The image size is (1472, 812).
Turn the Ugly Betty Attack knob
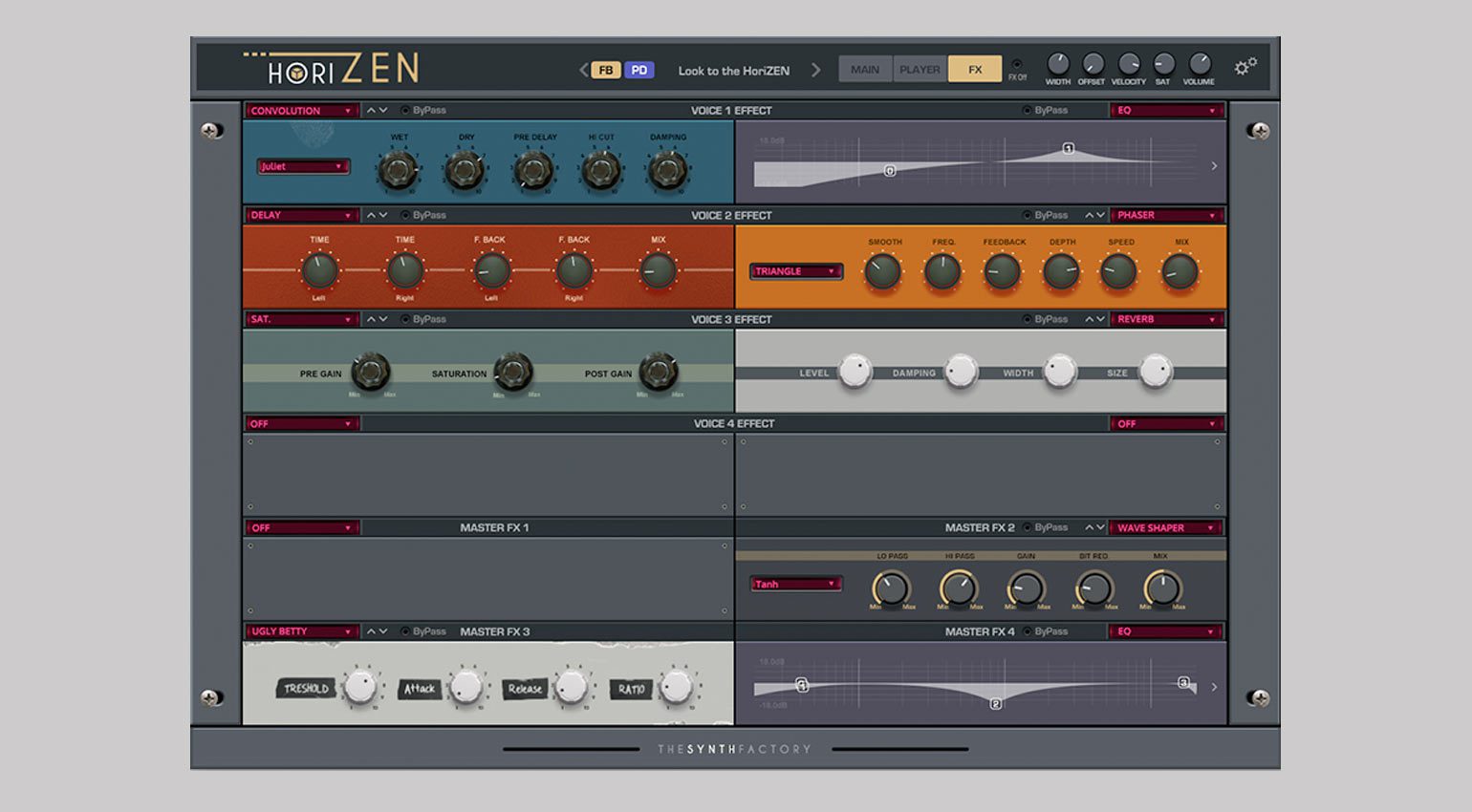click(465, 686)
